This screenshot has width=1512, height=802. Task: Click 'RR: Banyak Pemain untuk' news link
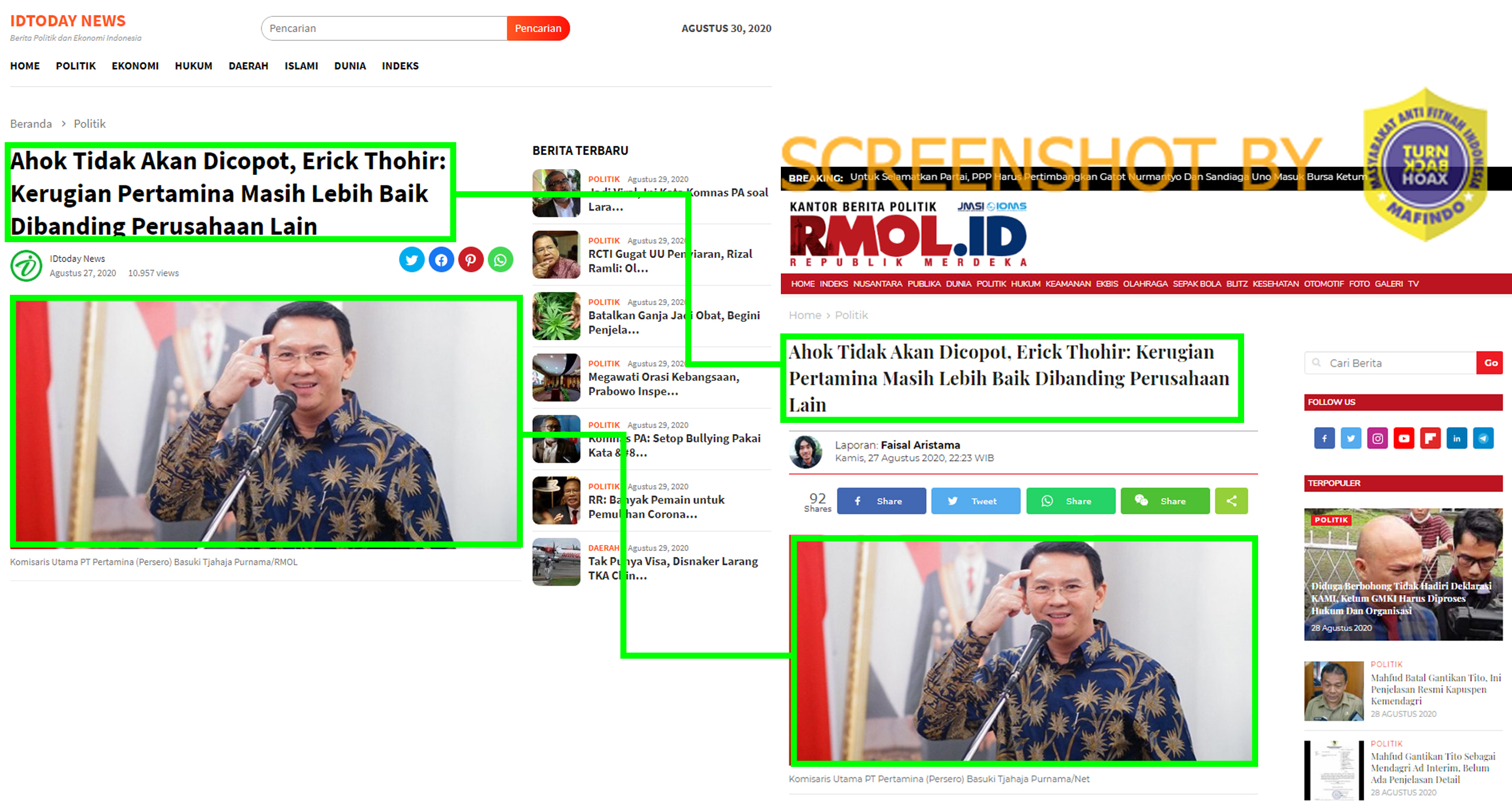(656, 507)
